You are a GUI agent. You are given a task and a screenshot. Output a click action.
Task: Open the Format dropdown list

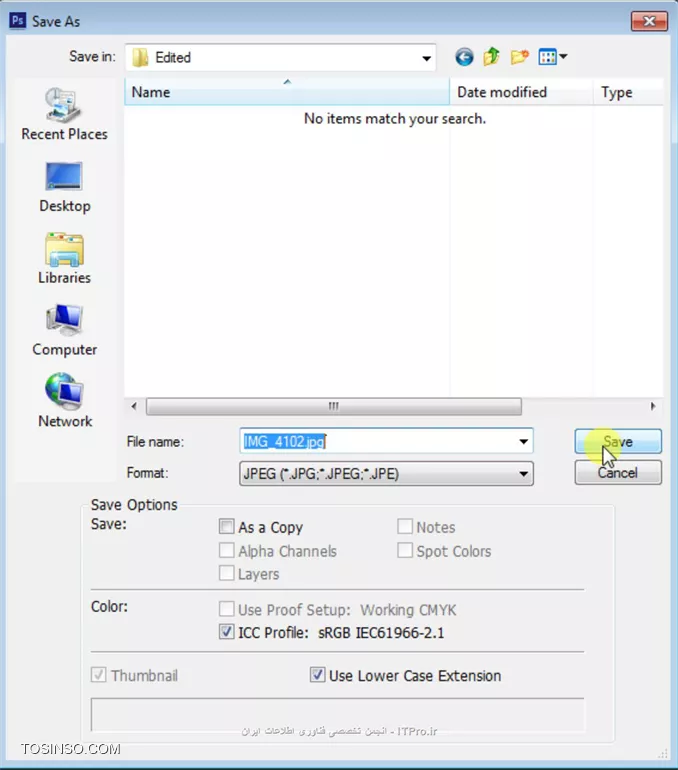(x=386, y=473)
